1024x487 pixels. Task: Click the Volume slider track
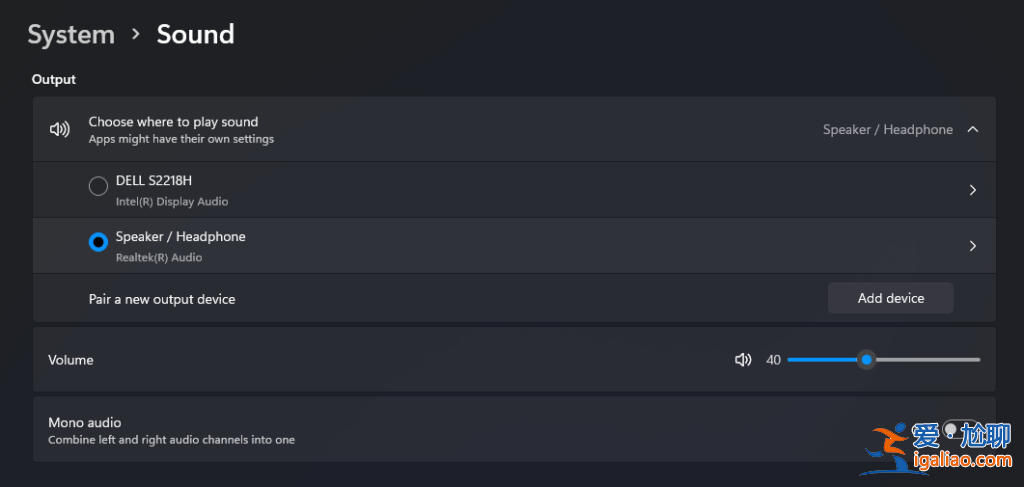click(930, 360)
